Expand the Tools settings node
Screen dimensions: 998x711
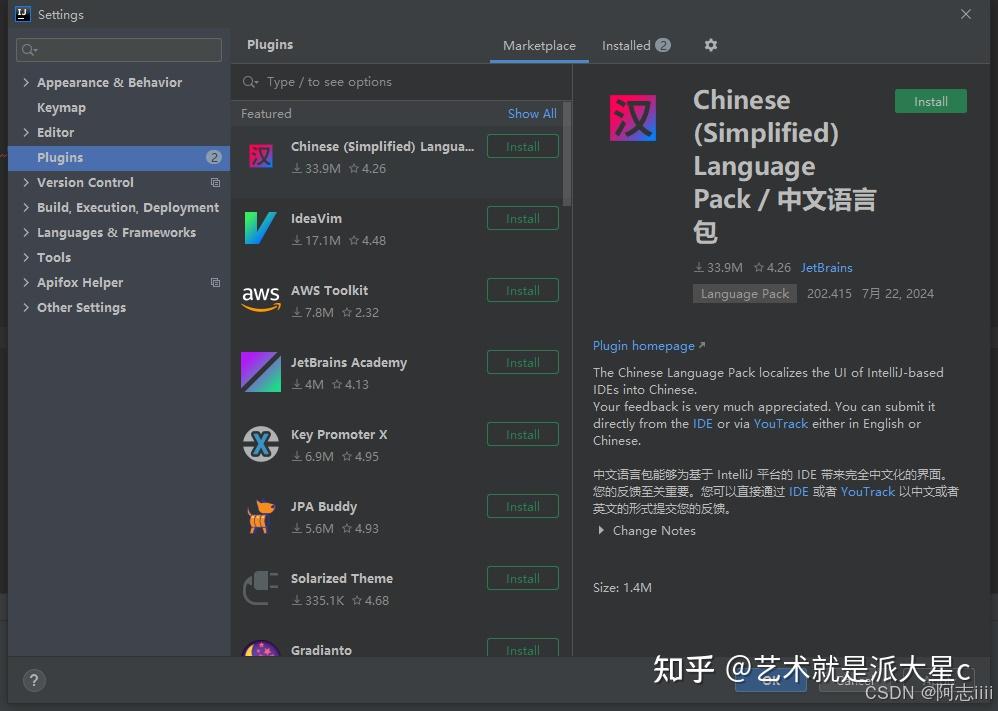tap(26, 257)
